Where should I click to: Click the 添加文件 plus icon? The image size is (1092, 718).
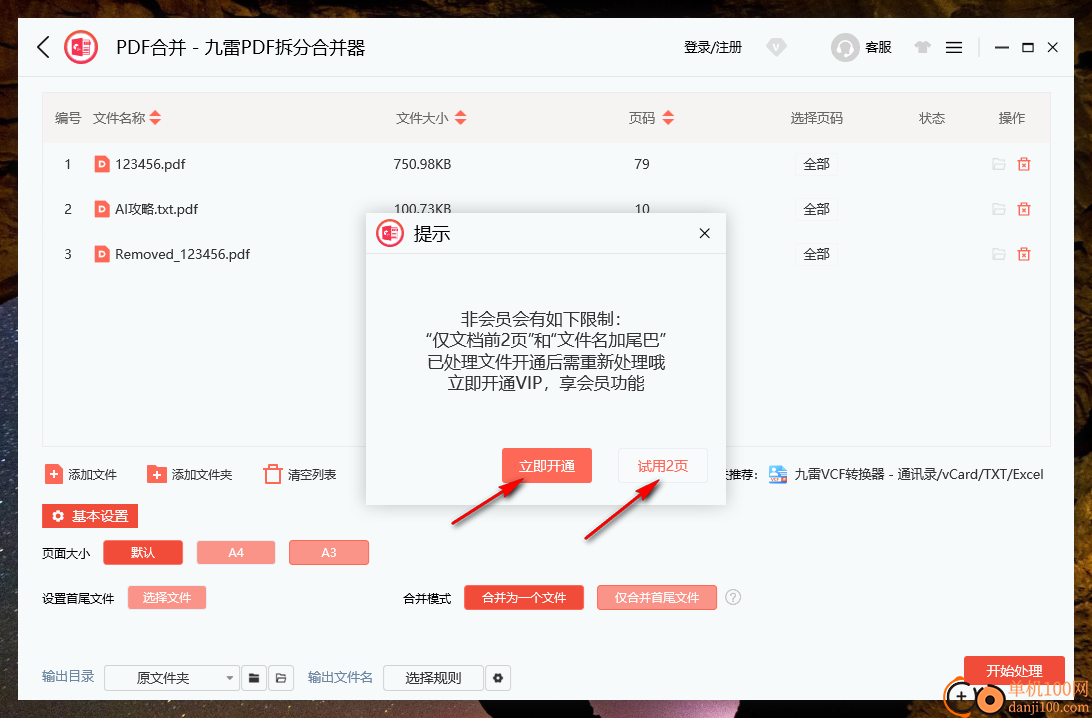pos(54,474)
